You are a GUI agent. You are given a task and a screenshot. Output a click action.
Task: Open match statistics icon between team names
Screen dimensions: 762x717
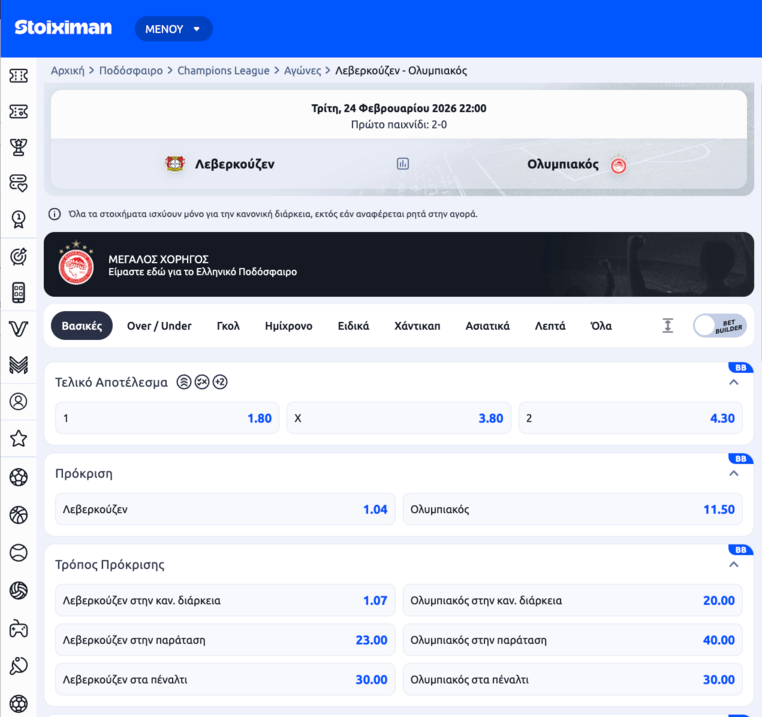click(x=402, y=164)
